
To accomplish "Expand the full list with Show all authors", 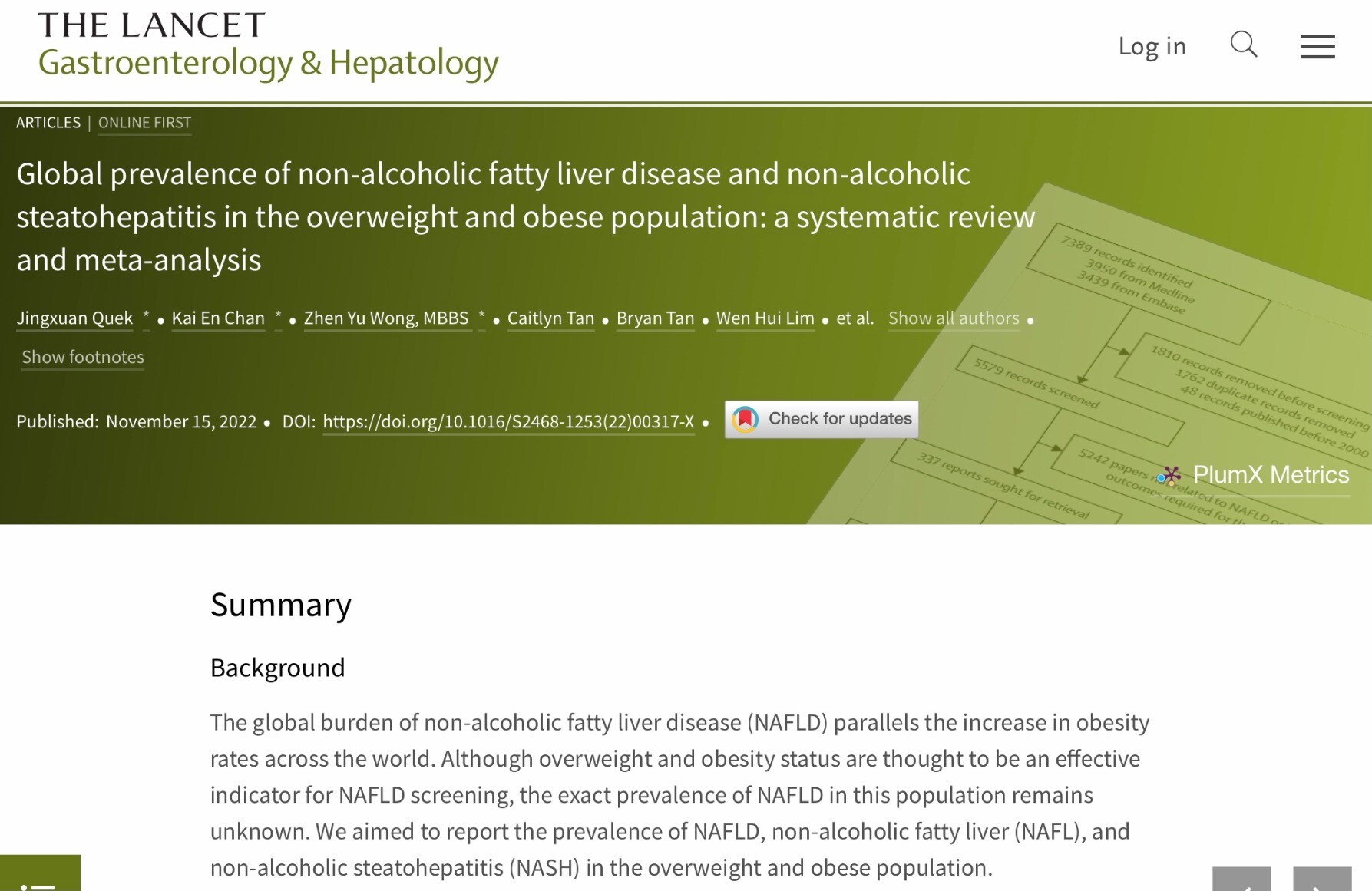I will [x=954, y=318].
